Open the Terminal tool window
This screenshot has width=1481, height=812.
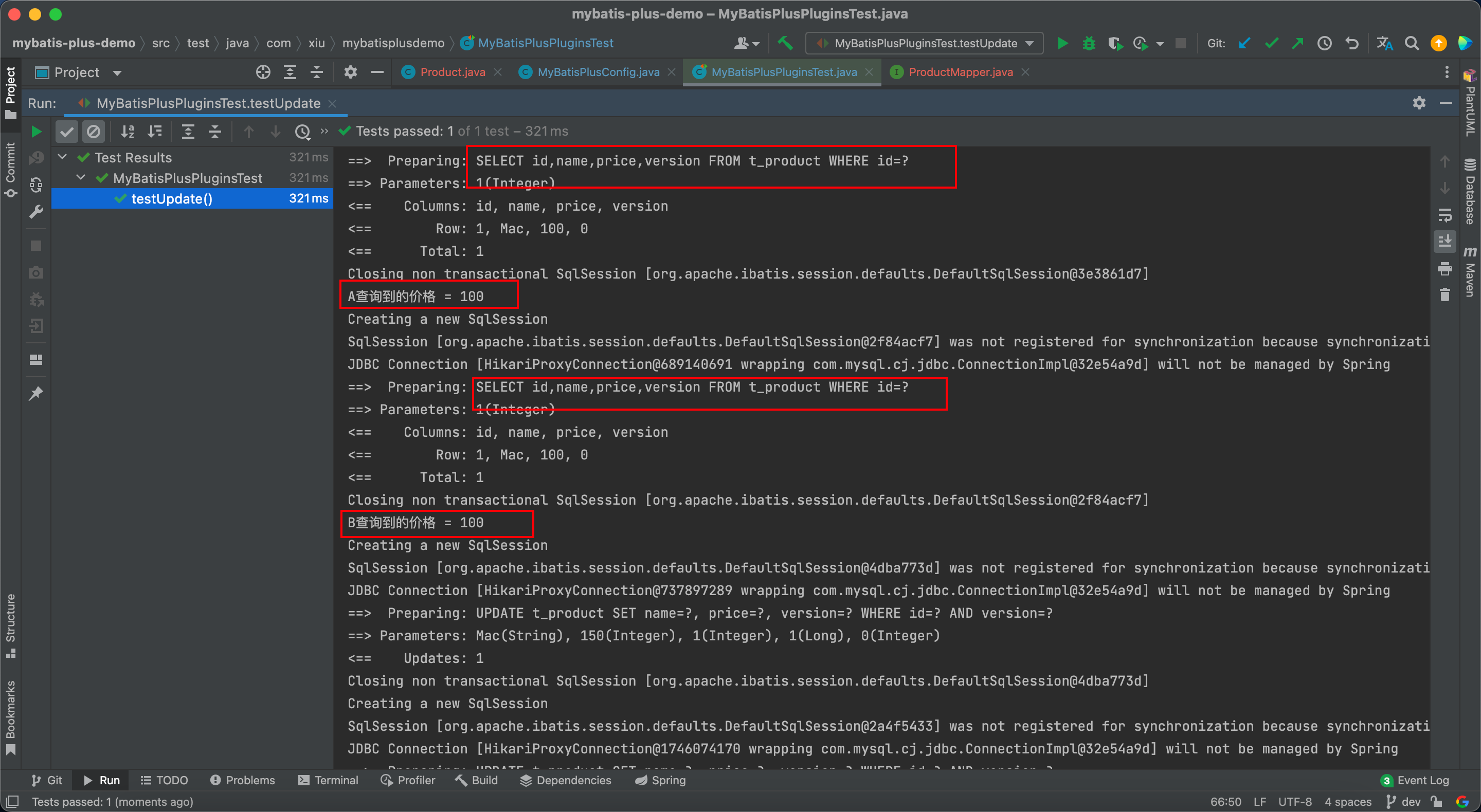(328, 780)
